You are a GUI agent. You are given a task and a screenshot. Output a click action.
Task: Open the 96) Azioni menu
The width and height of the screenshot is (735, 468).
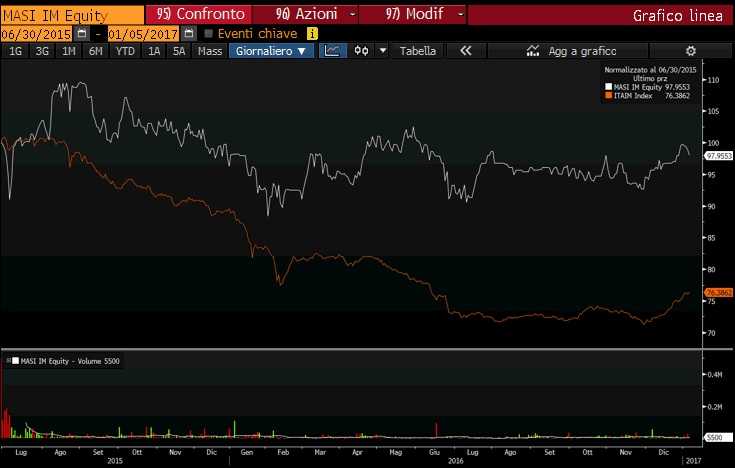[306, 14]
